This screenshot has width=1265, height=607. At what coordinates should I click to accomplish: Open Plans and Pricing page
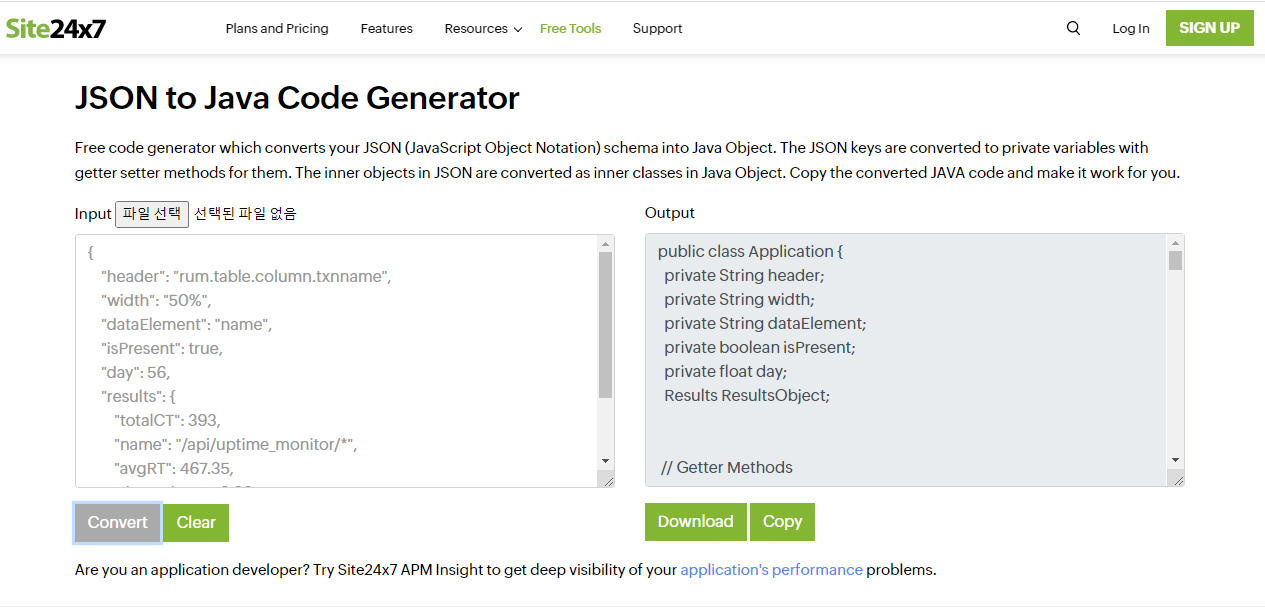(277, 28)
